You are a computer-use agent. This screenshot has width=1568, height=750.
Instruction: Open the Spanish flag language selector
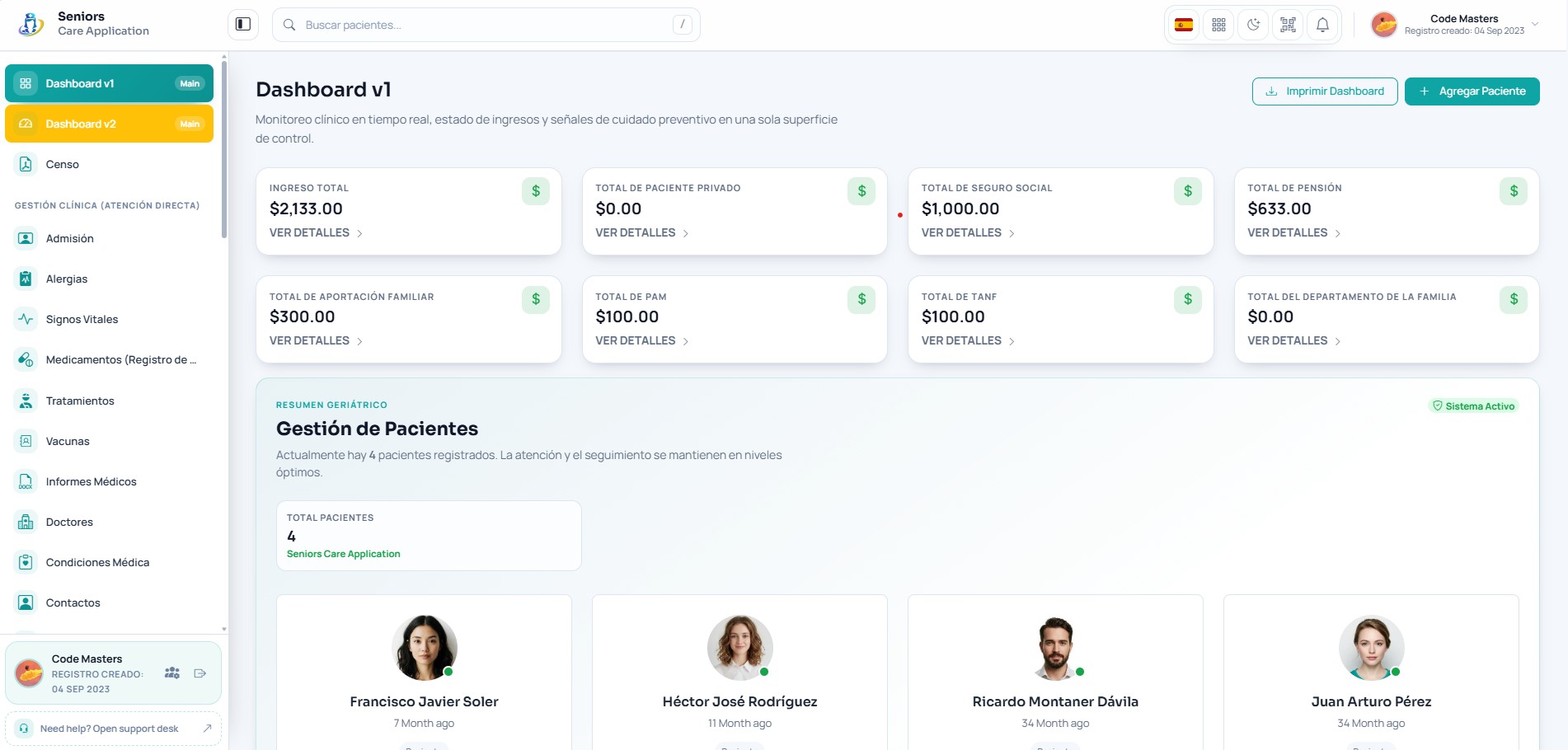click(x=1184, y=25)
